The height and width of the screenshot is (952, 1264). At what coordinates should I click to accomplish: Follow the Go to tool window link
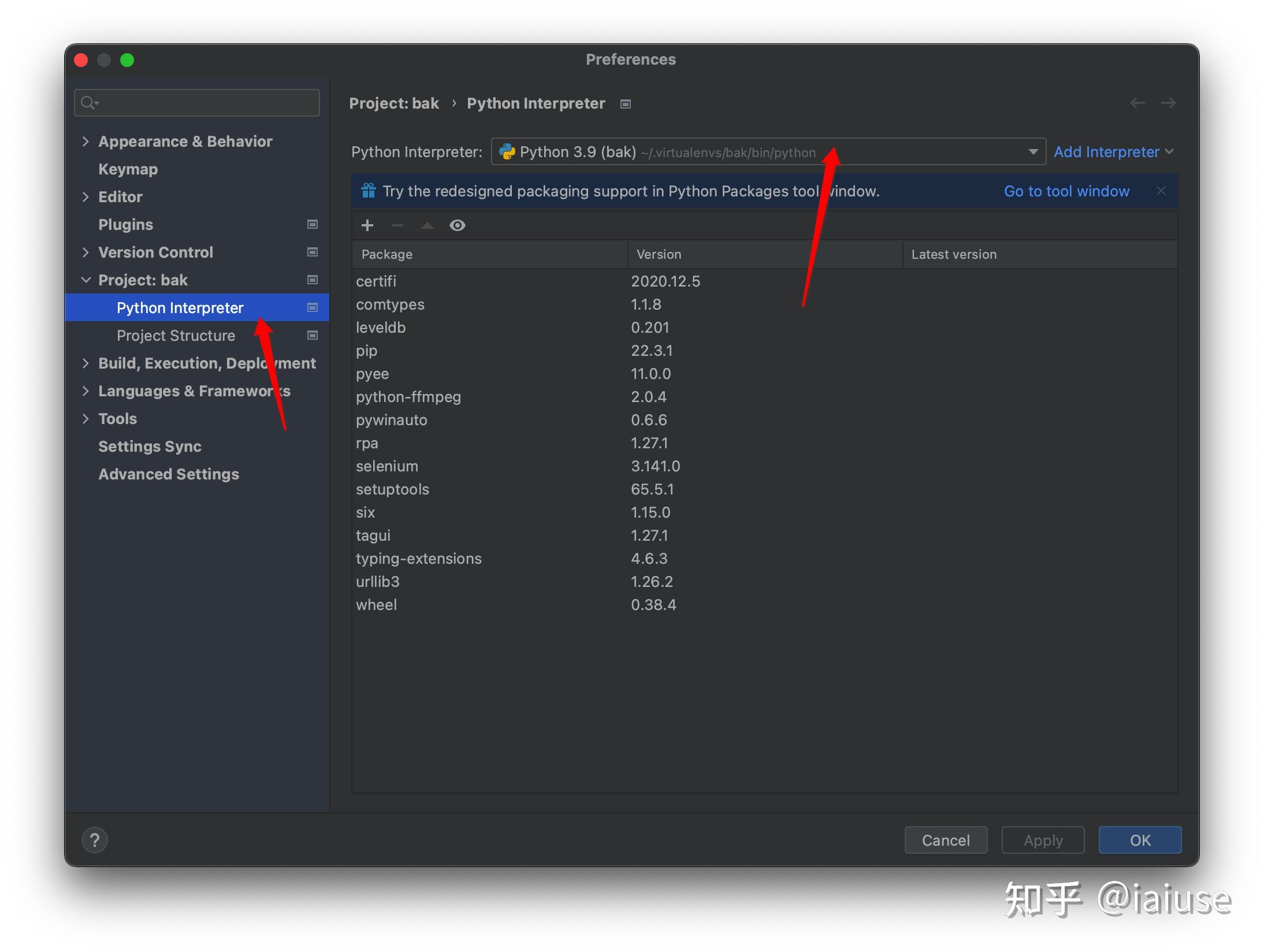coord(1066,191)
